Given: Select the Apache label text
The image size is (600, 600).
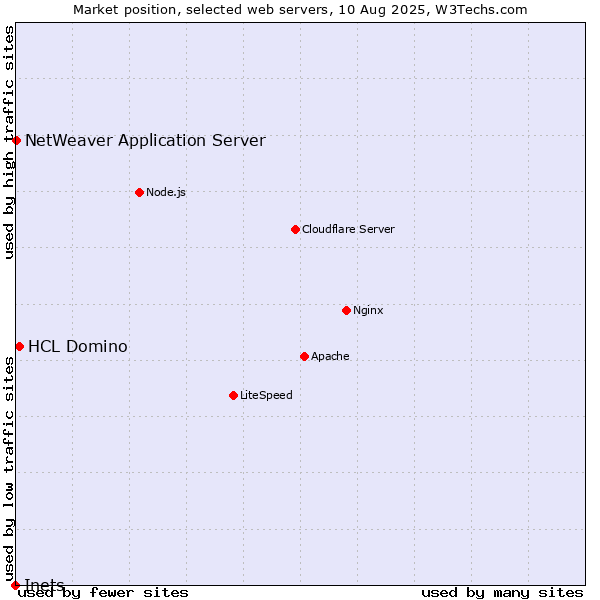Looking at the screenshot, I should pos(330,356).
